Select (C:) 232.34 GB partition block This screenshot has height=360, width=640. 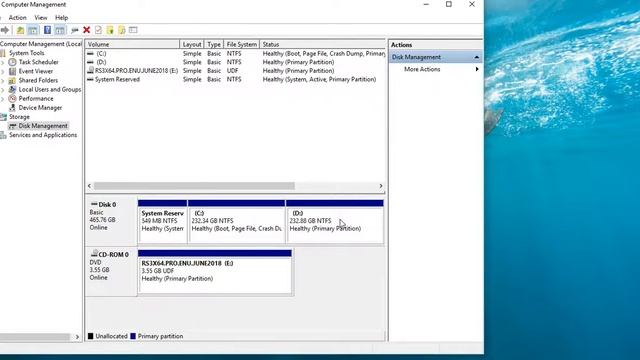(236, 222)
